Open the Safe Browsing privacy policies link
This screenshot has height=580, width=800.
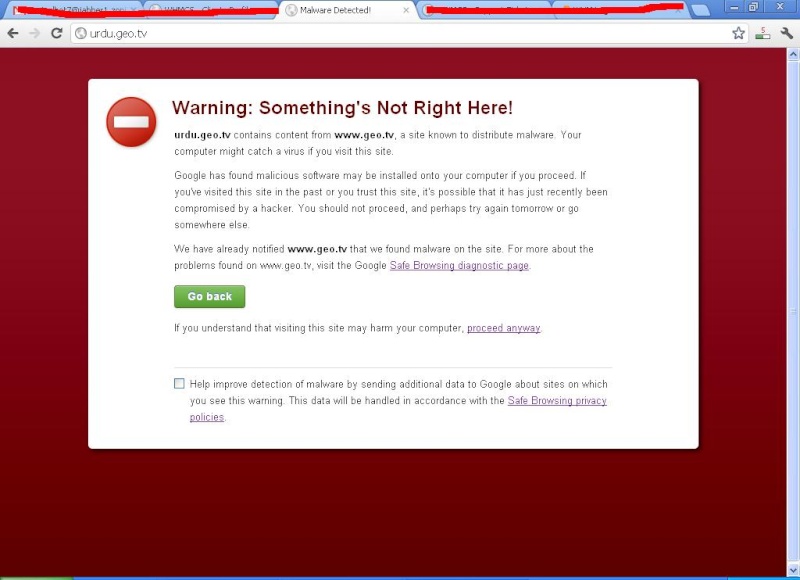(x=557, y=400)
